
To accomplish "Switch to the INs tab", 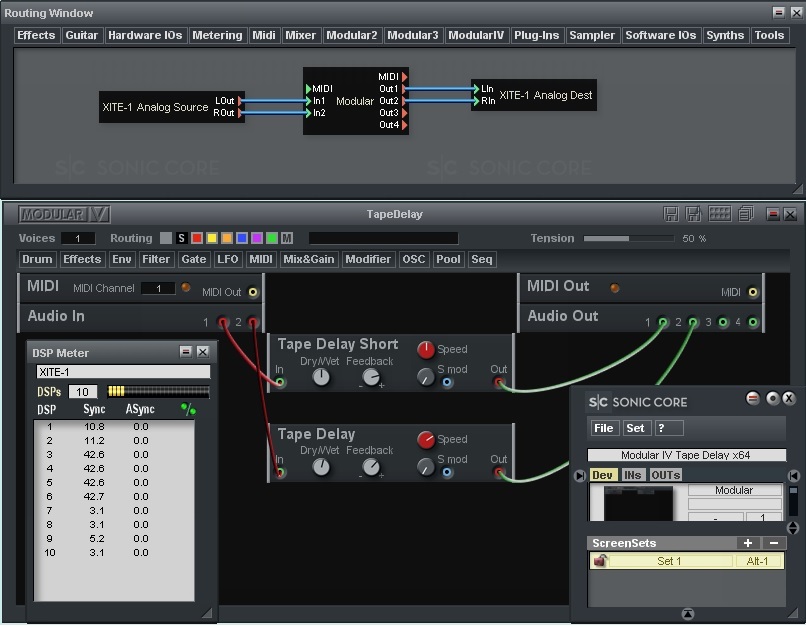I will coord(633,475).
